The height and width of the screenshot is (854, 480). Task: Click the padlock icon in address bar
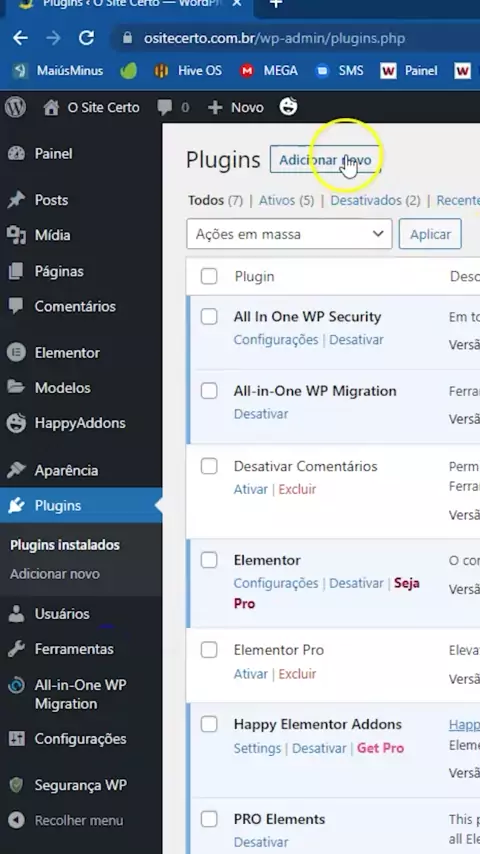pyautogui.click(x=127, y=38)
